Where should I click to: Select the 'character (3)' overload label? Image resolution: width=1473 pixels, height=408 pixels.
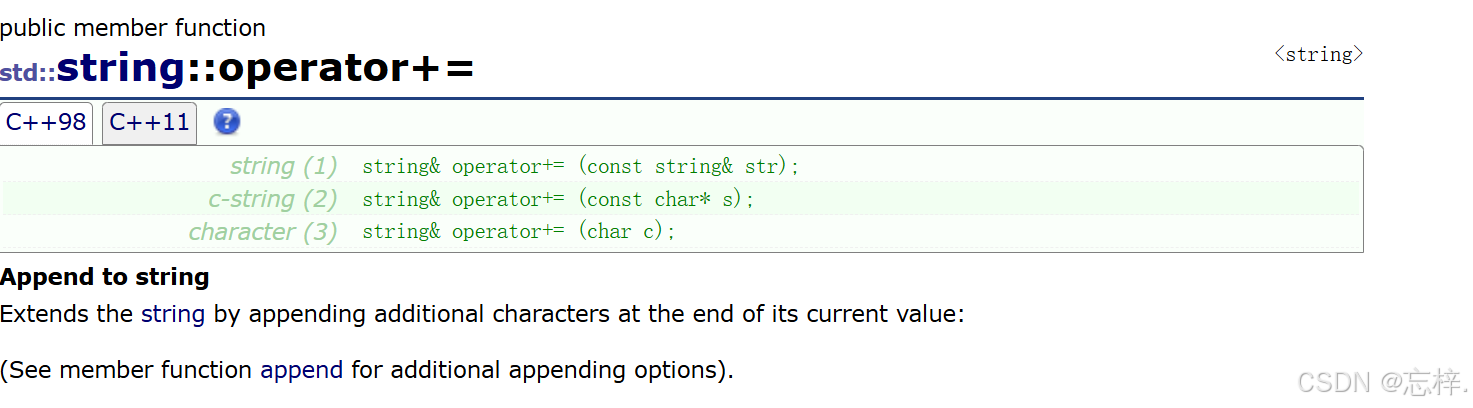263,232
